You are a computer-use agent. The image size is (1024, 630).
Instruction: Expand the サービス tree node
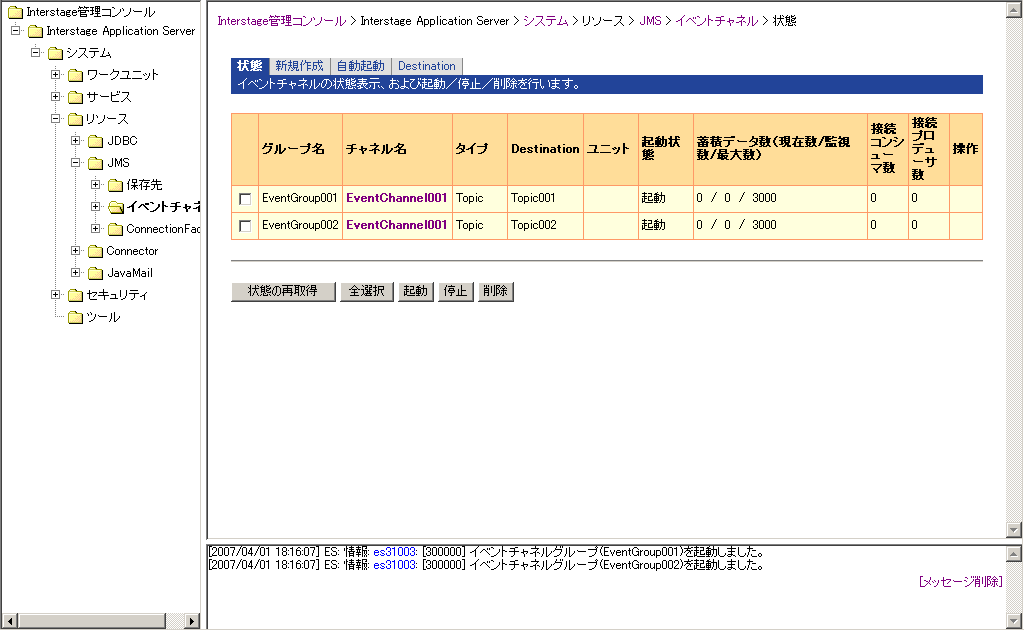tap(56, 97)
